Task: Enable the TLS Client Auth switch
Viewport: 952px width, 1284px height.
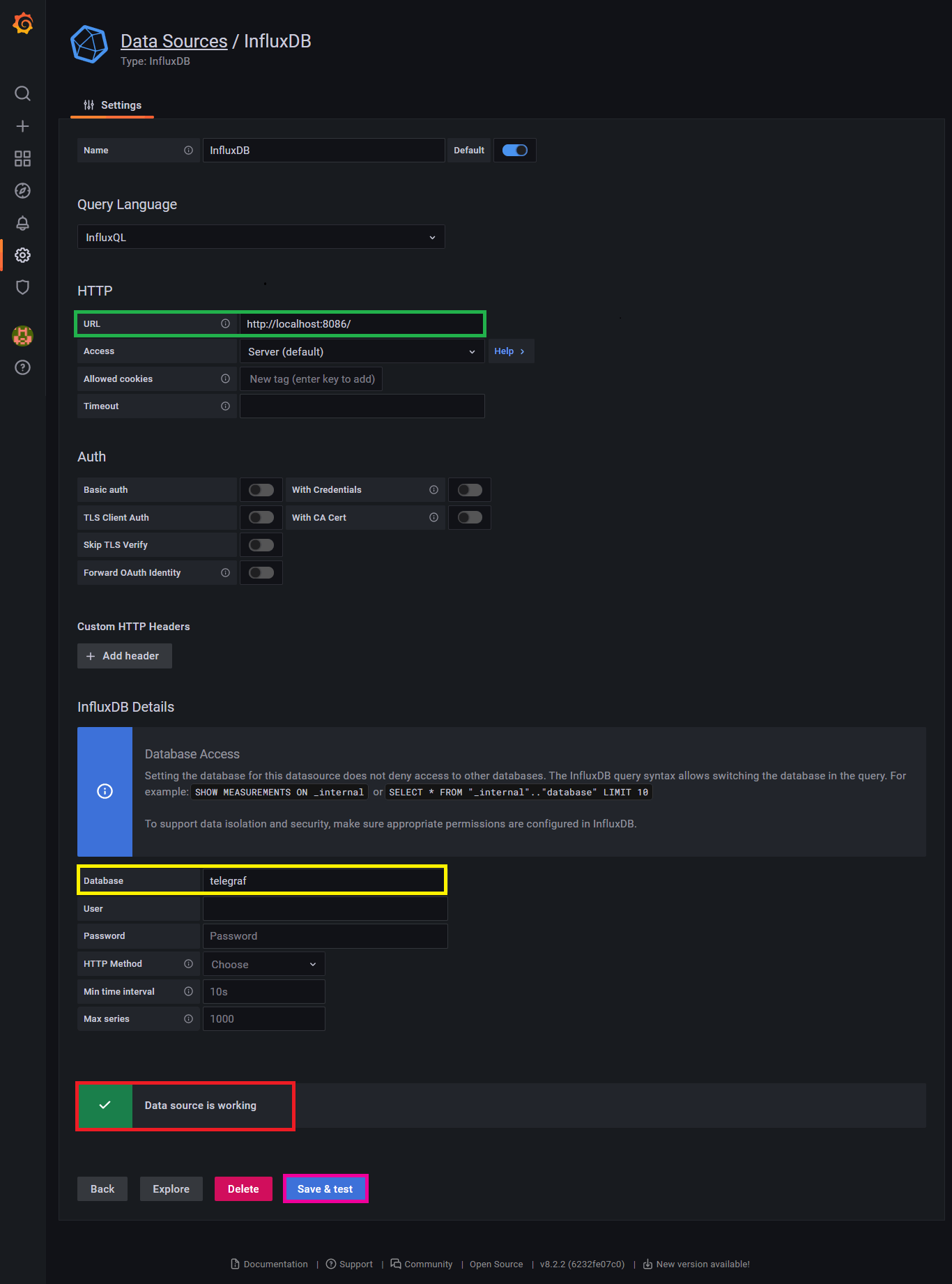Action: pyautogui.click(x=261, y=517)
